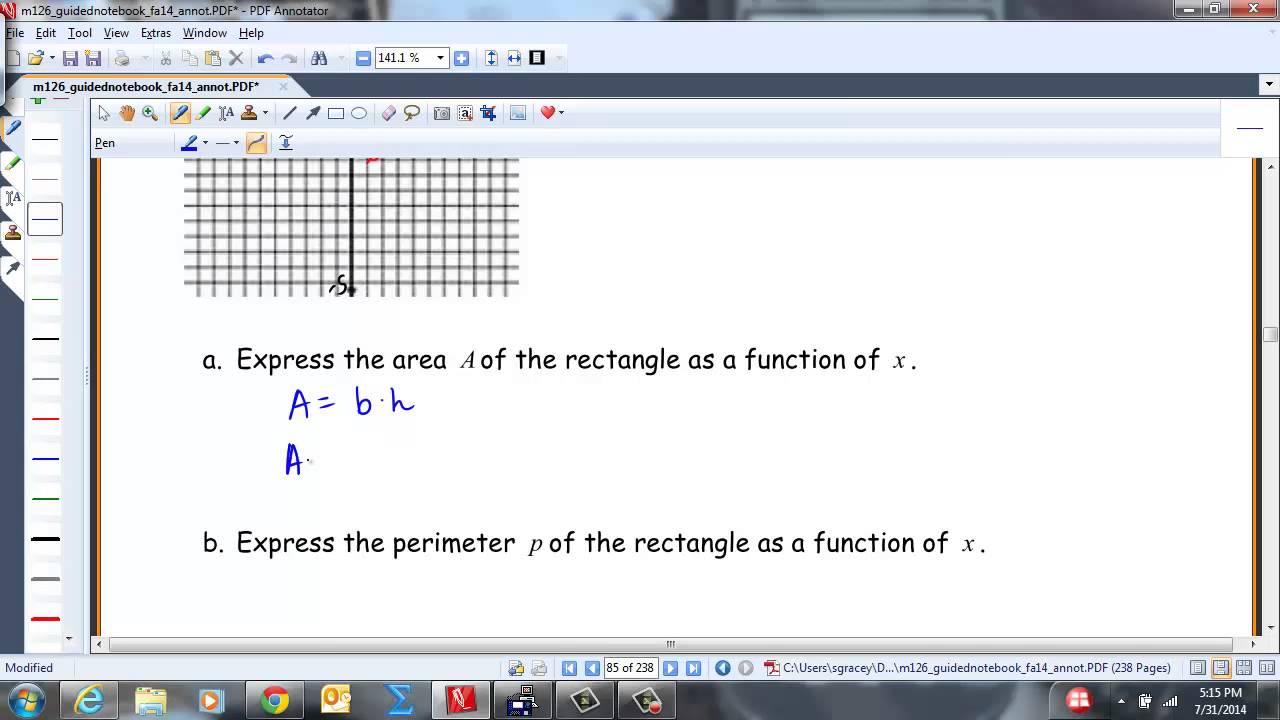
Task: Open Google Chrome from the taskbar
Action: pyautogui.click(x=274, y=700)
